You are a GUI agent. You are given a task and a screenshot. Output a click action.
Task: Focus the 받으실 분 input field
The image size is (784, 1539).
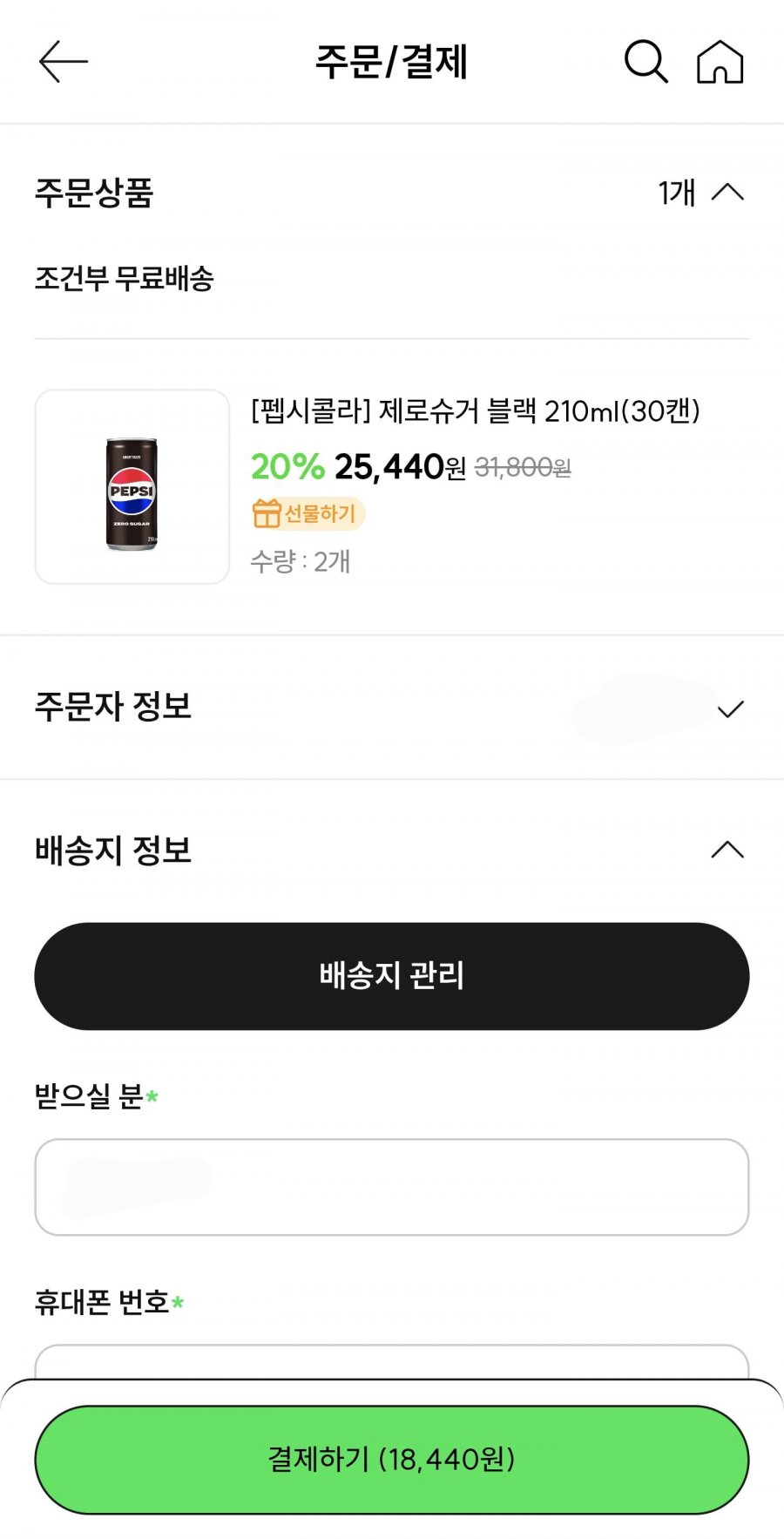[392, 1187]
